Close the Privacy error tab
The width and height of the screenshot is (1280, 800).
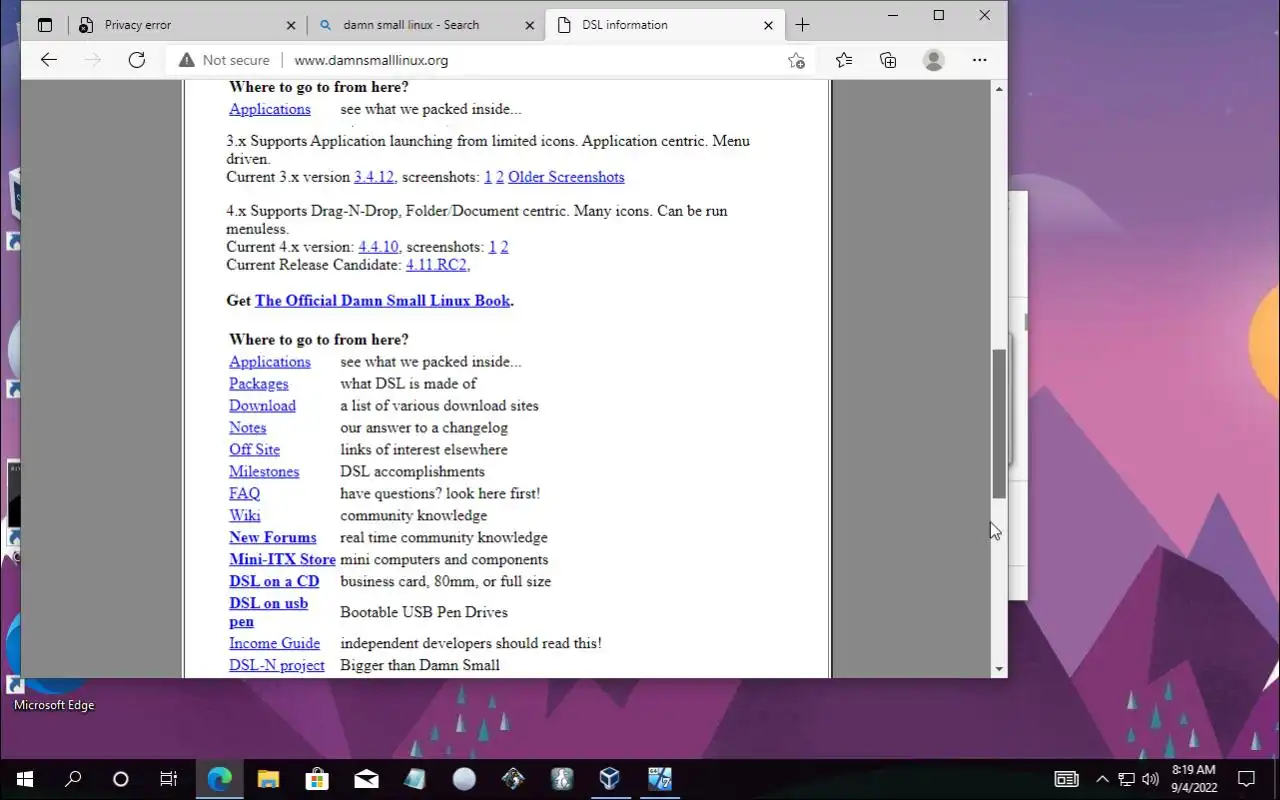[291, 25]
